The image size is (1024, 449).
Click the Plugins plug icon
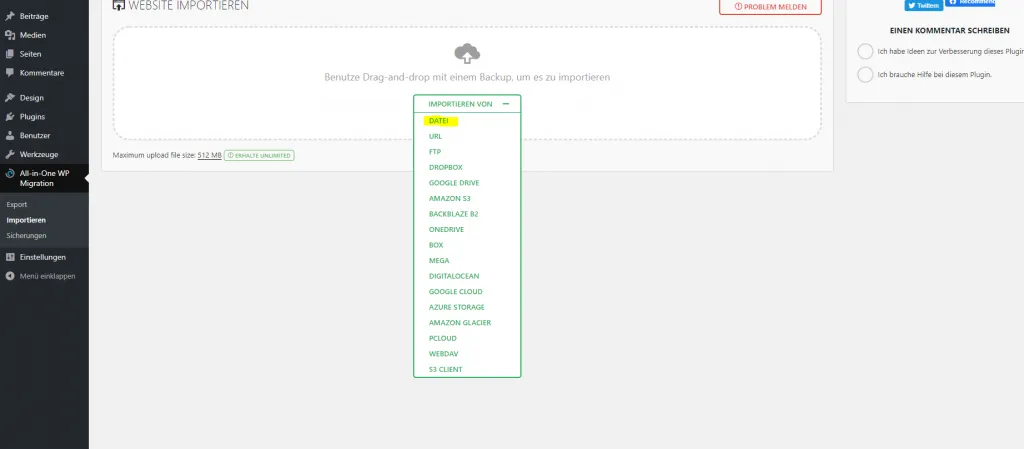click(x=10, y=117)
